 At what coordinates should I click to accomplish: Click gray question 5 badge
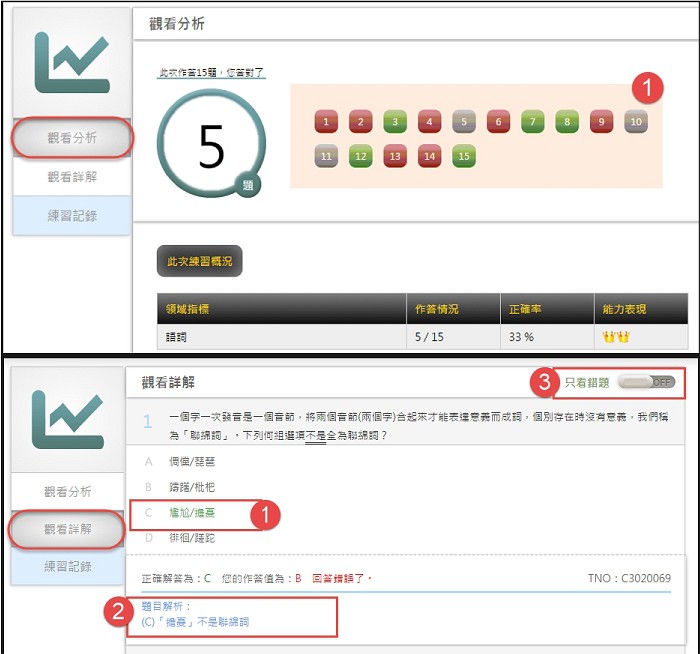(x=464, y=121)
